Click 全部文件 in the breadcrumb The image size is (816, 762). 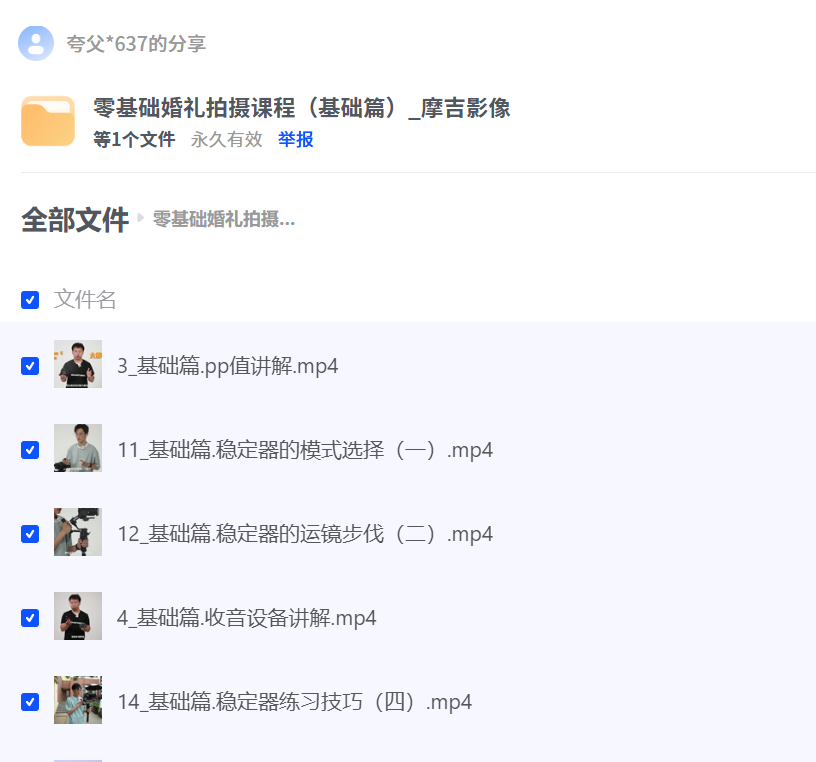pos(74,219)
